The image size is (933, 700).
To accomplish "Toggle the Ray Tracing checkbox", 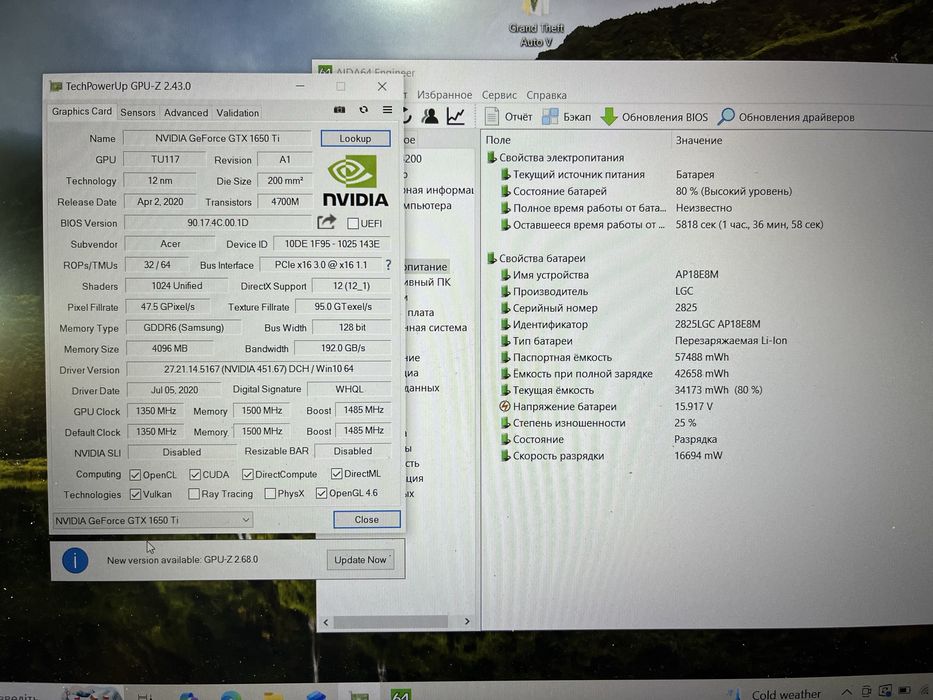I will click(193, 494).
